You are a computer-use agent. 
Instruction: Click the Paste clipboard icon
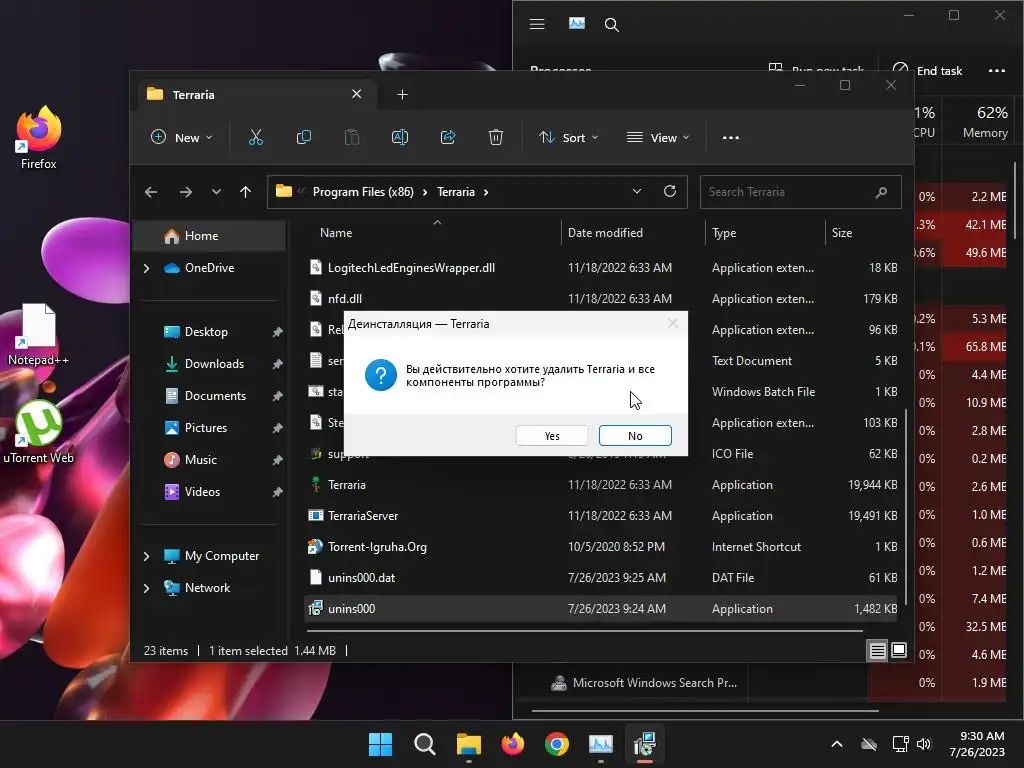click(351, 137)
